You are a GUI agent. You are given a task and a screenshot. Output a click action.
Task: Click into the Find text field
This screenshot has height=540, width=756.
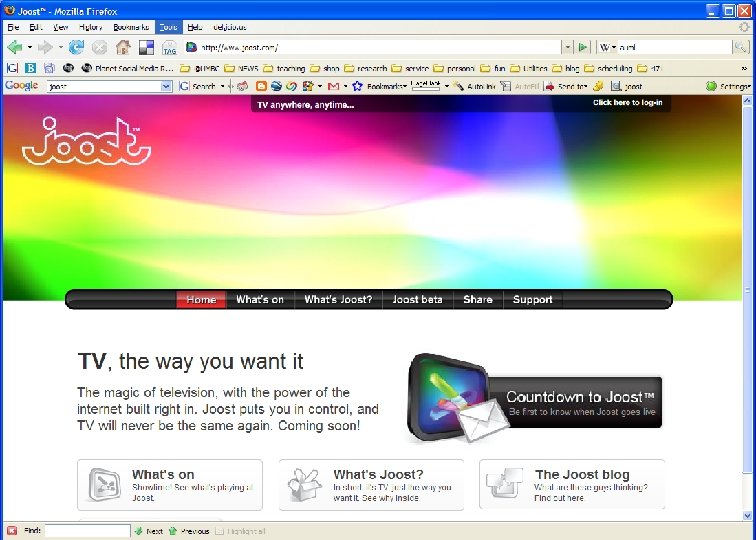87,530
